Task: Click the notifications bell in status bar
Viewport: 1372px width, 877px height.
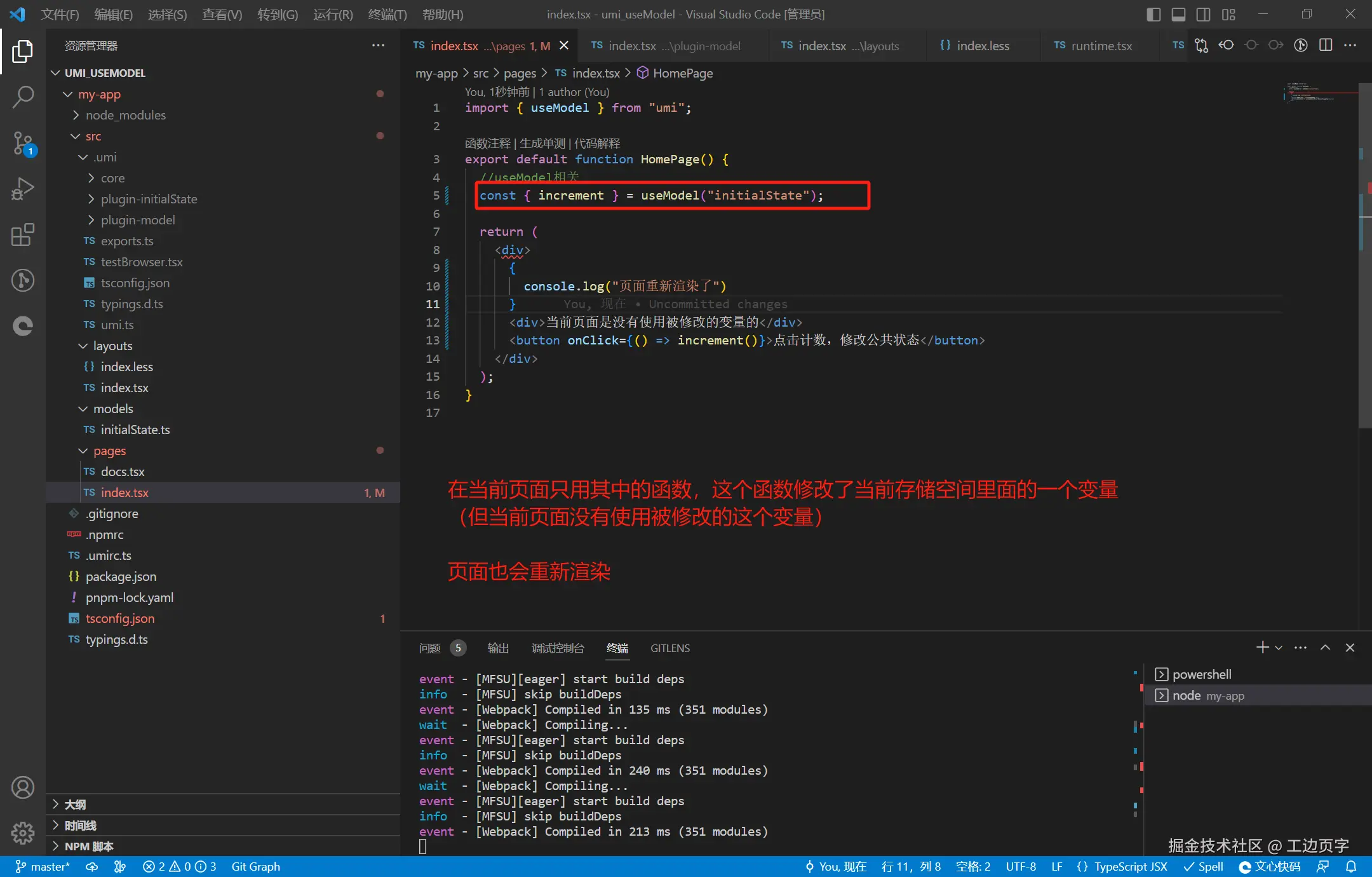Action: (1351, 866)
